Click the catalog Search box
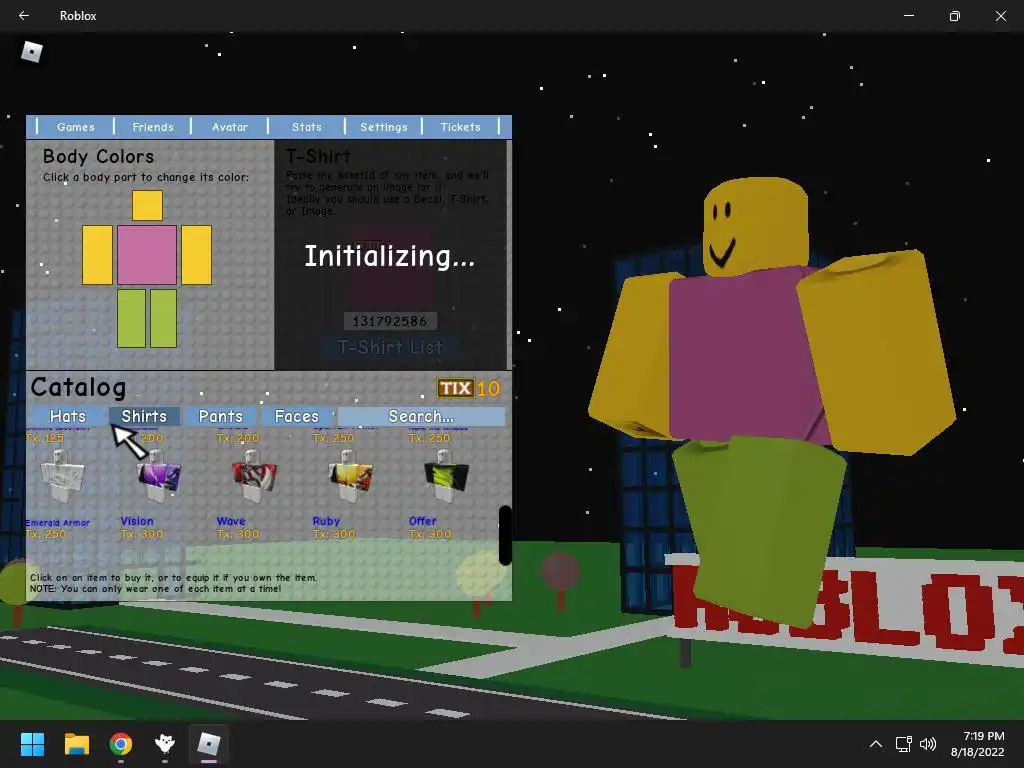This screenshot has width=1024, height=768. (421, 416)
